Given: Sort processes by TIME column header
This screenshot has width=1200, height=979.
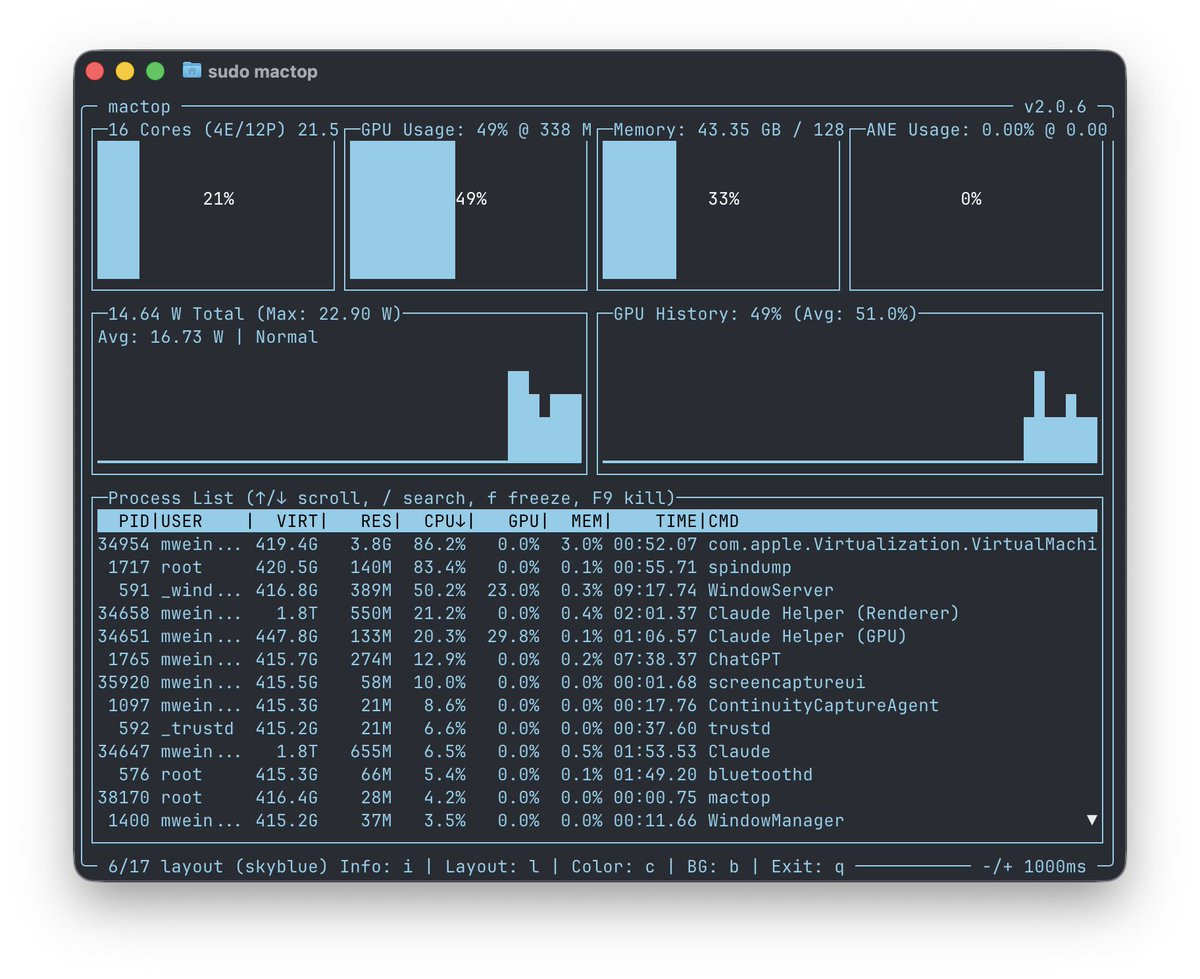Looking at the screenshot, I should 677,521.
